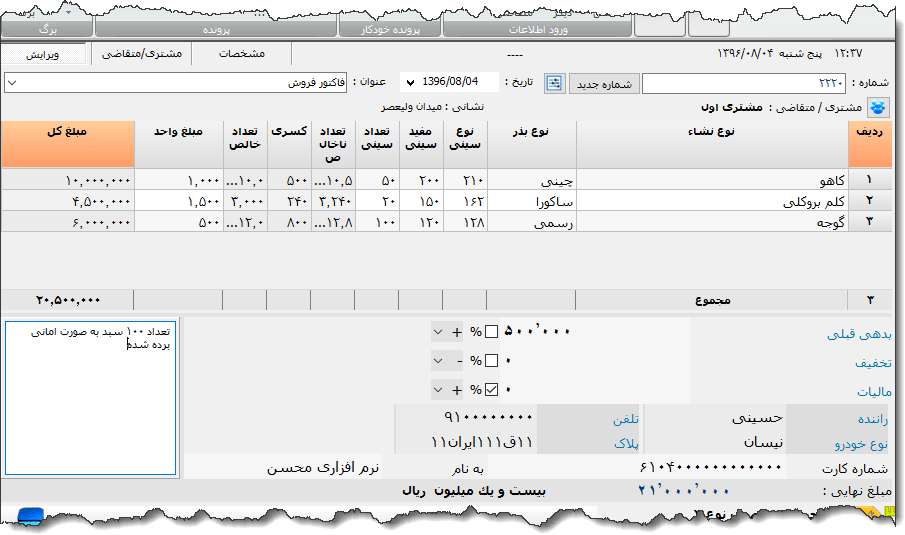
Task: Click the شماره invoice number field
Action: [x=743, y=84]
